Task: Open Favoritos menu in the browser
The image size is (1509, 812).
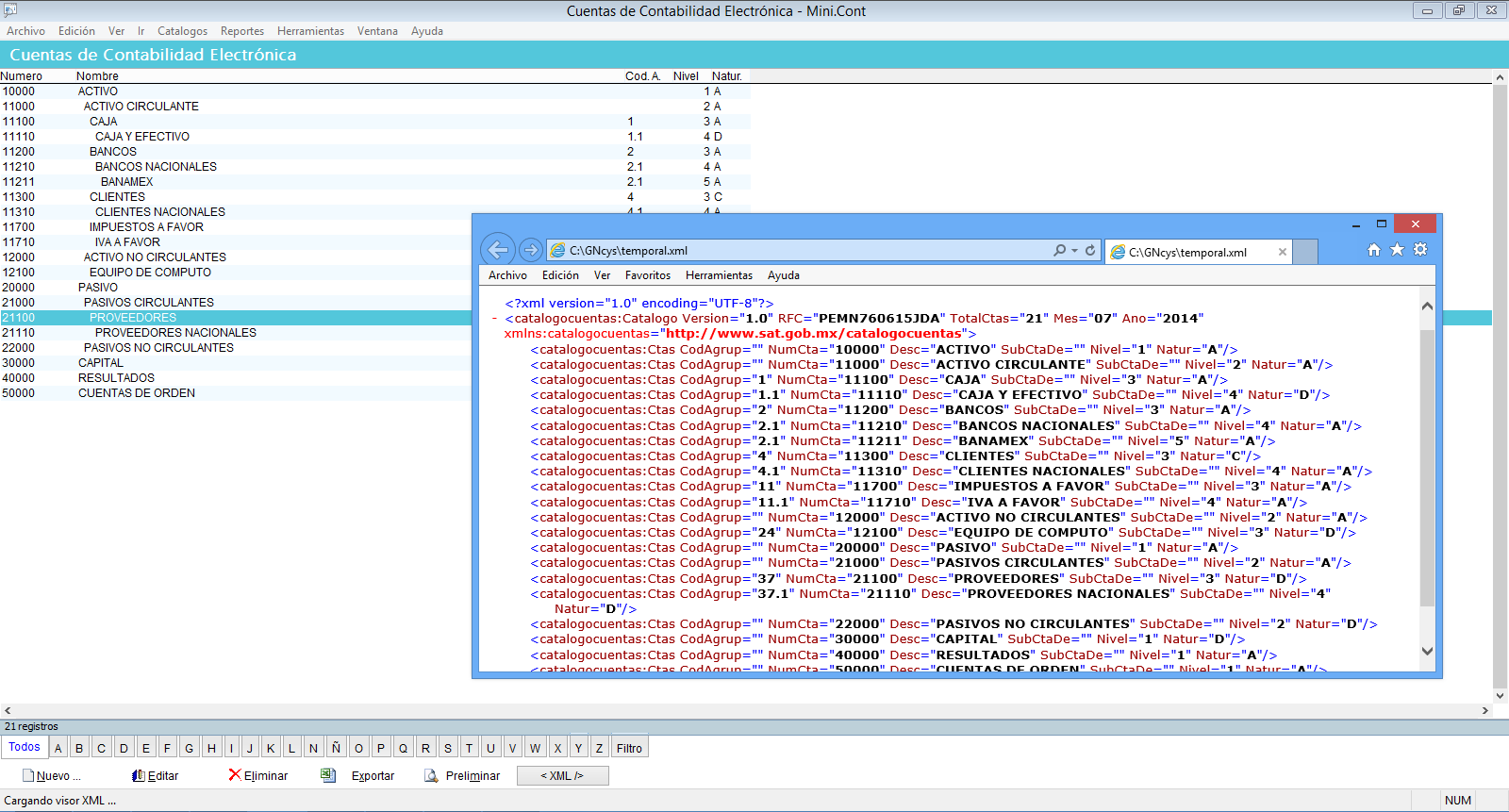Action: click(x=647, y=275)
